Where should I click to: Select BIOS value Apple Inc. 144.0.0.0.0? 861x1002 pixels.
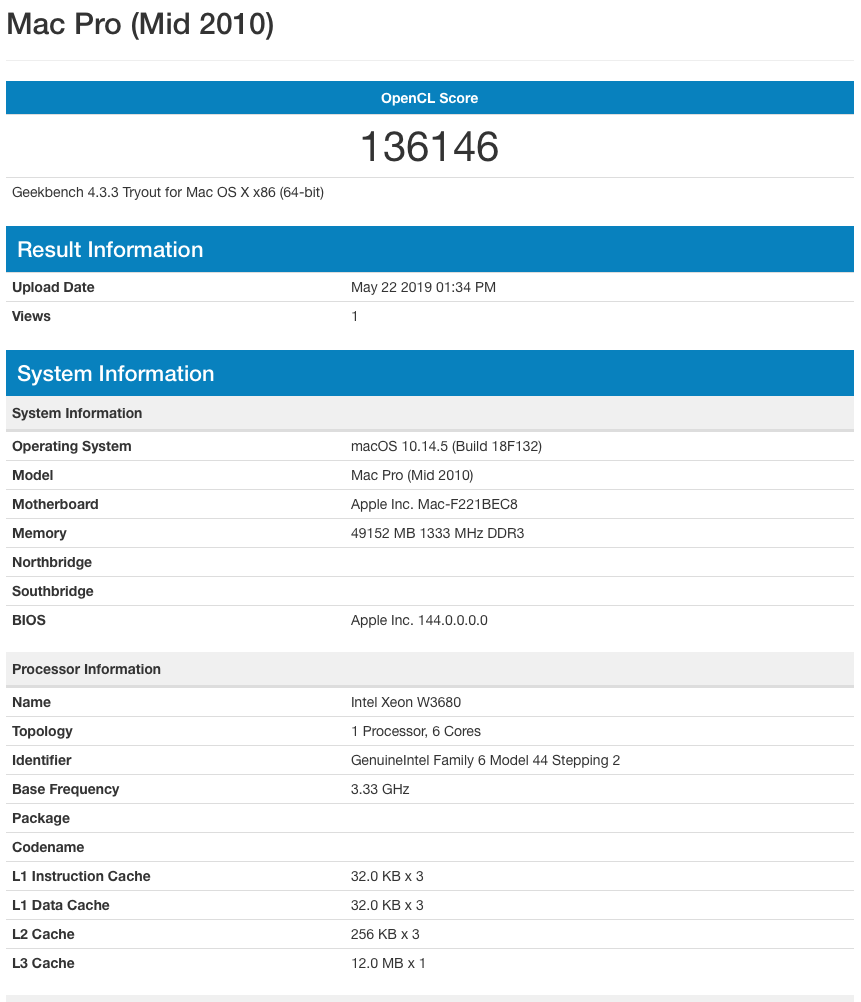pyautogui.click(x=419, y=620)
